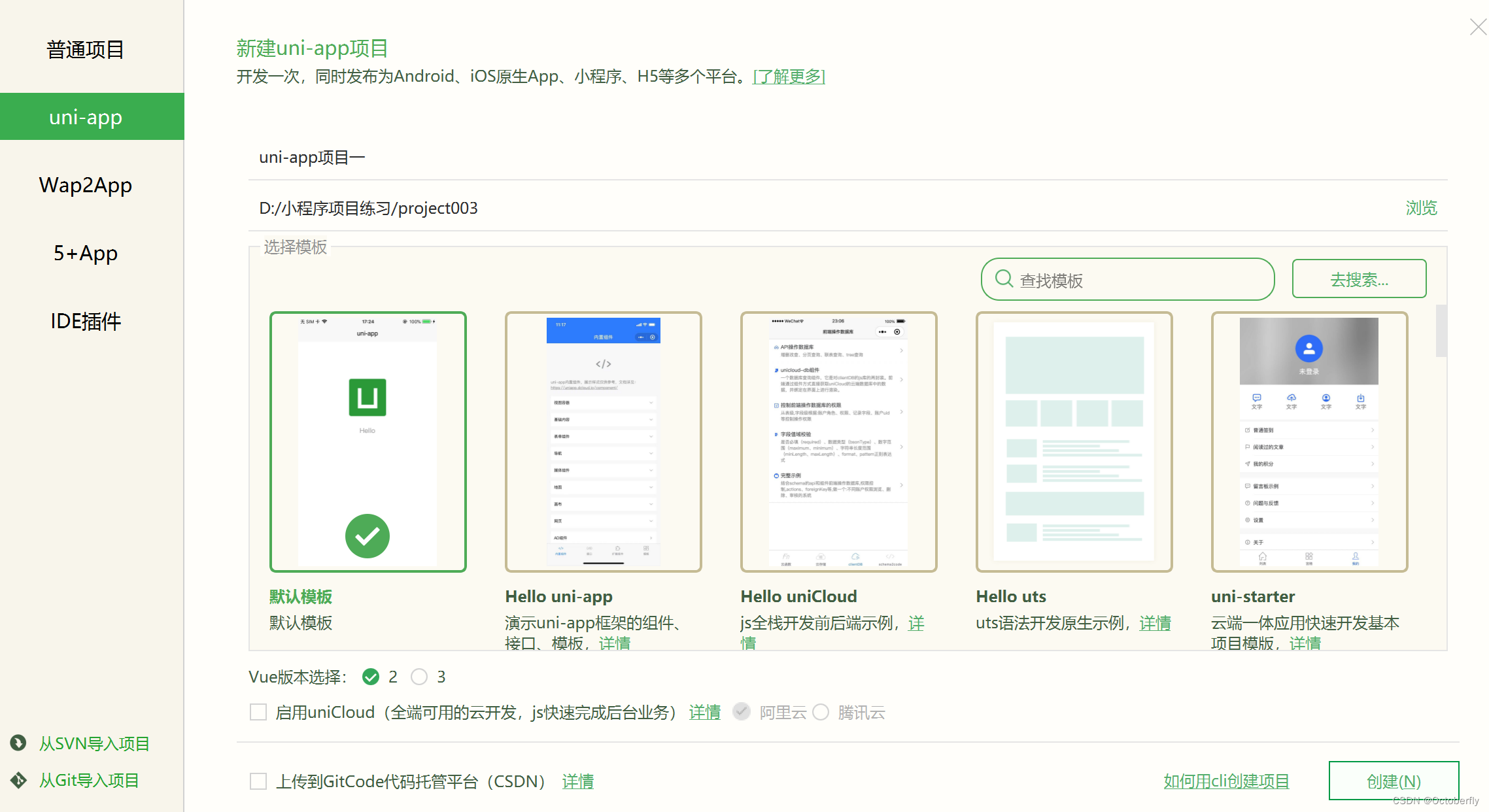
Task: Check upload to GitCode option
Action: coord(258,781)
